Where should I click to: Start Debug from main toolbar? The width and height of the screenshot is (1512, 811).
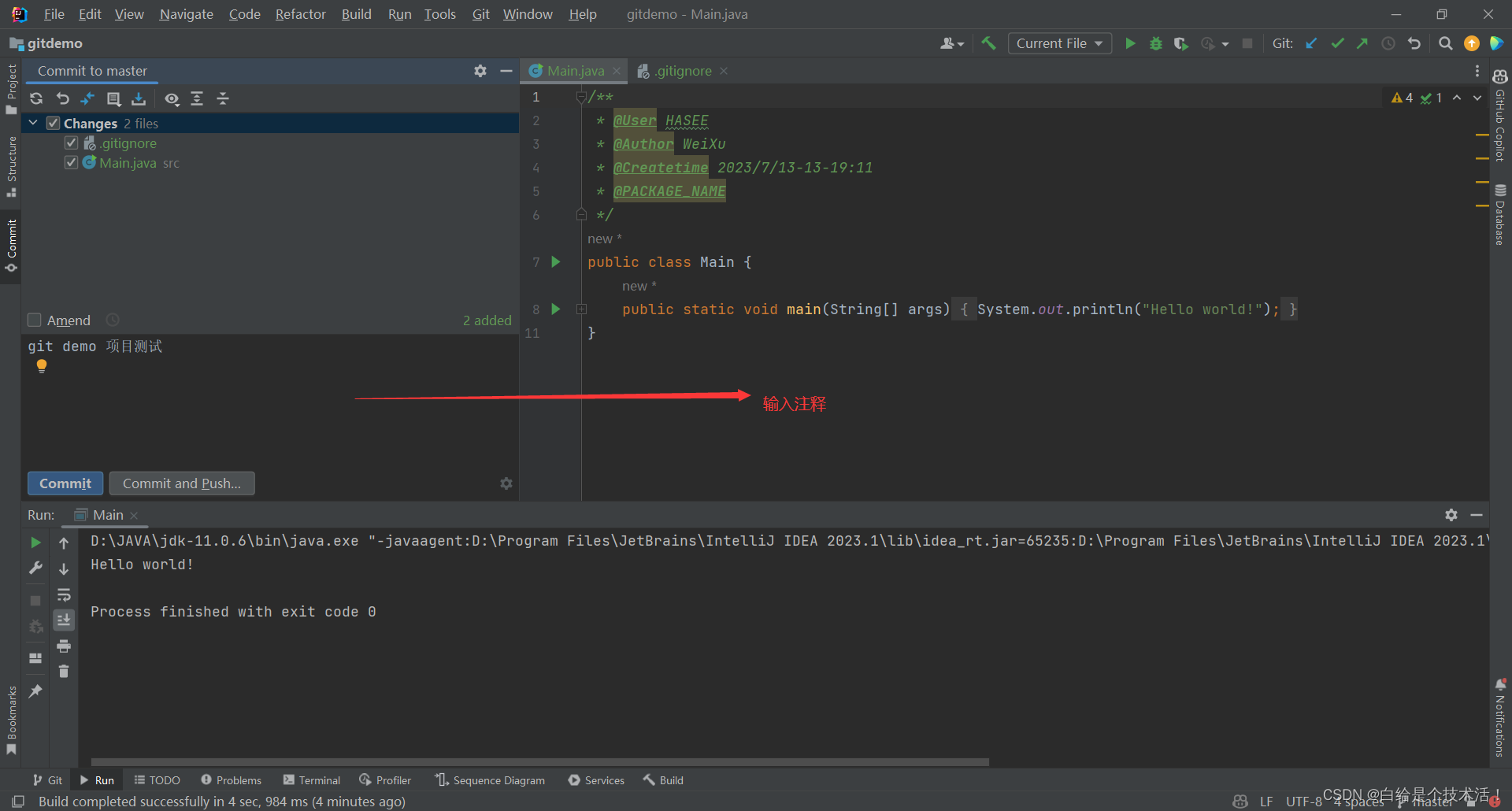(x=1155, y=43)
